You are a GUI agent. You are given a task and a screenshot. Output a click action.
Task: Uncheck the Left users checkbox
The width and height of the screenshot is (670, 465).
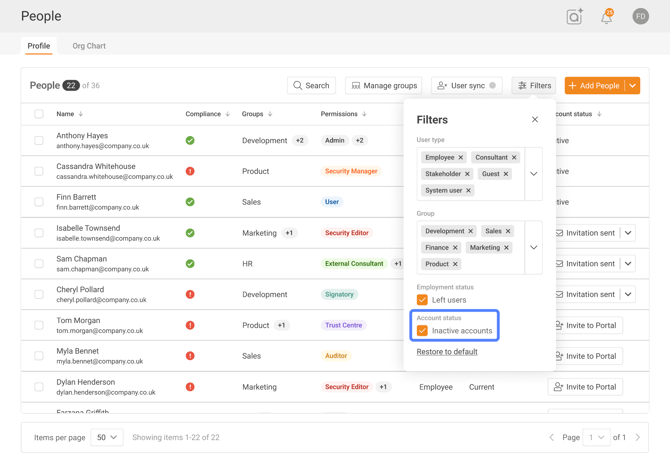coord(422,300)
